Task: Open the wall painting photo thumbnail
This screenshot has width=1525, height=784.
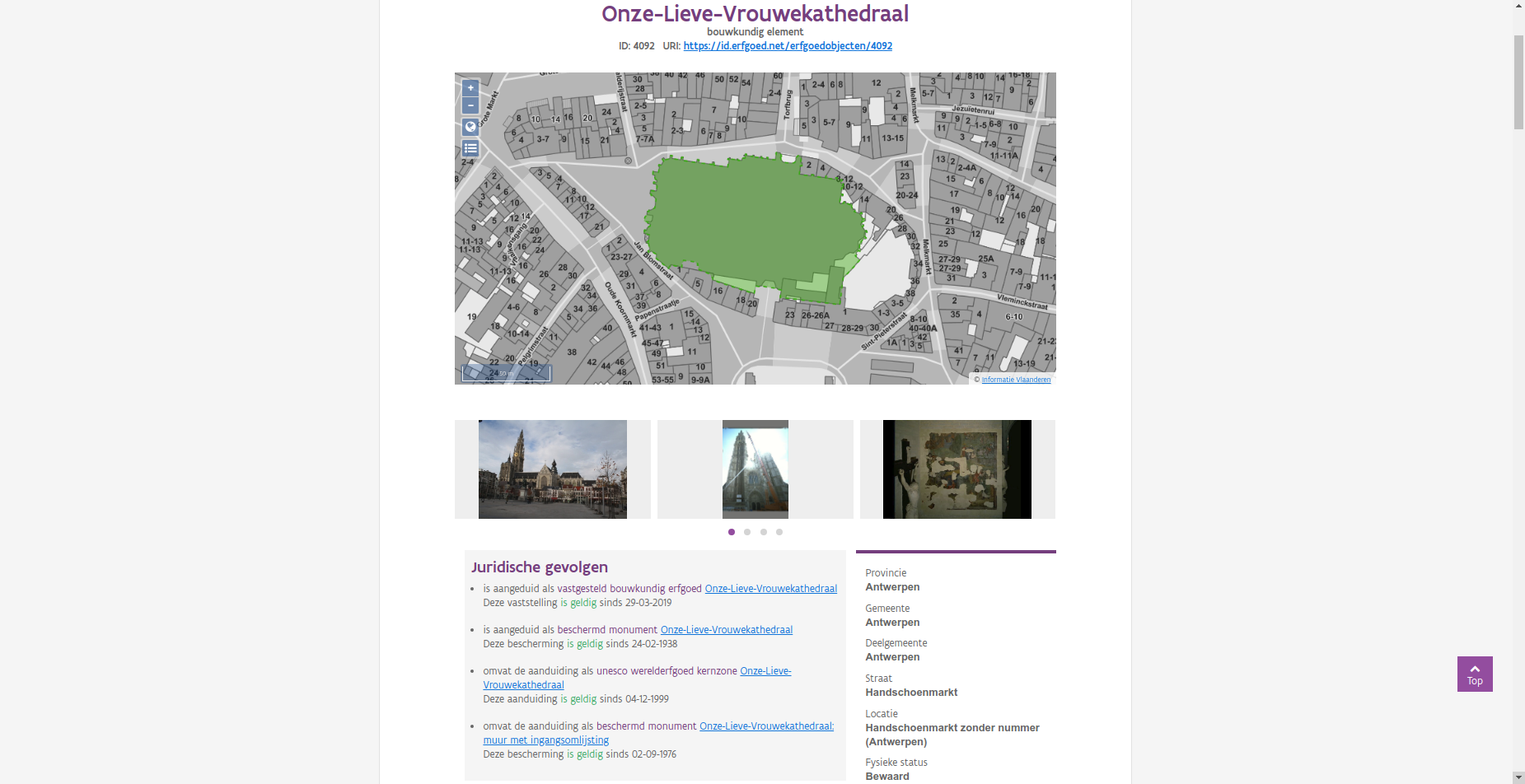Action: point(957,469)
